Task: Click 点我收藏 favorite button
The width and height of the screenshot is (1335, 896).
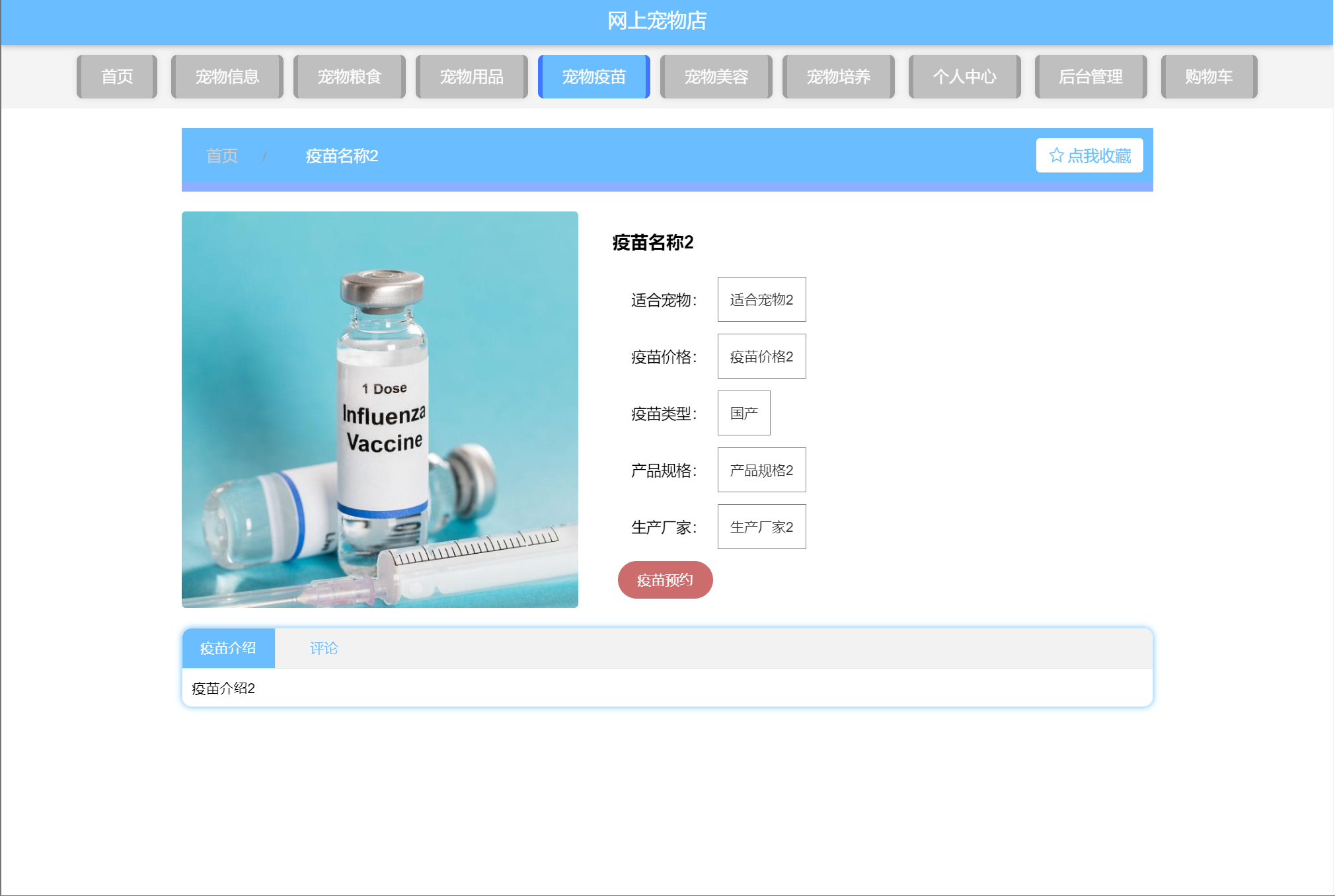Action: pos(1098,156)
